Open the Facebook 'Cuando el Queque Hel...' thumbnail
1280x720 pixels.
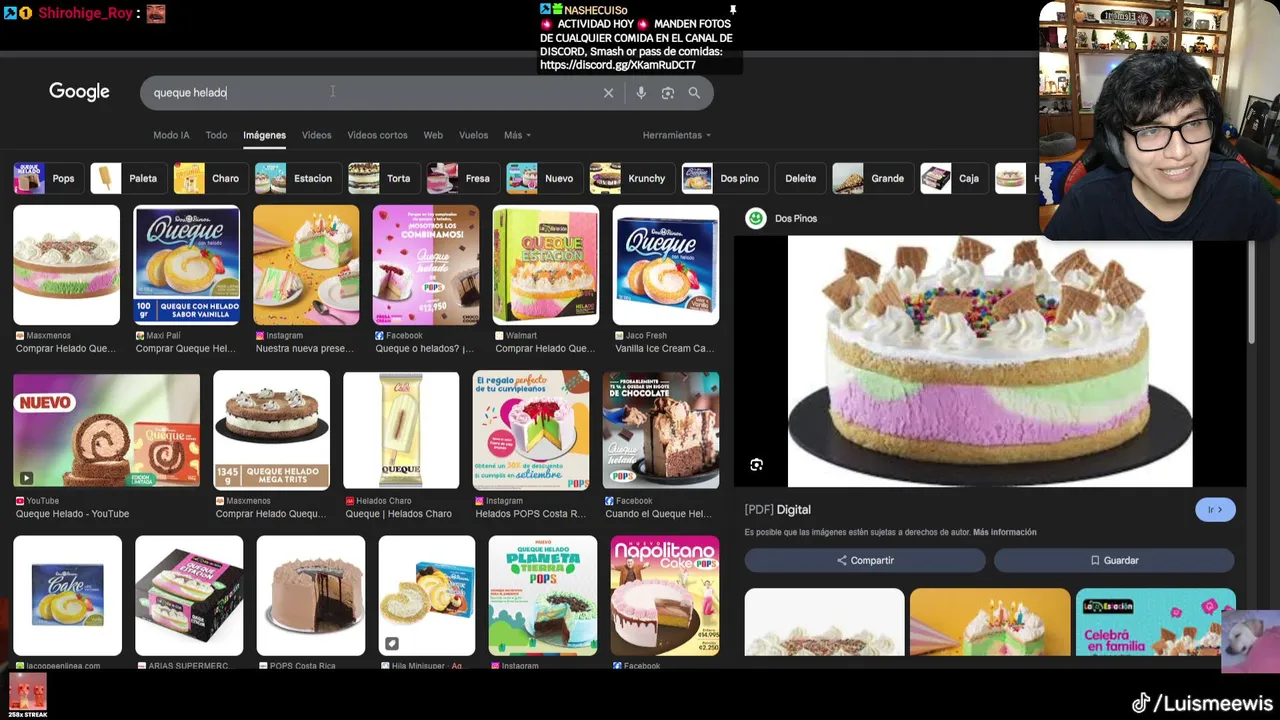point(661,431)
